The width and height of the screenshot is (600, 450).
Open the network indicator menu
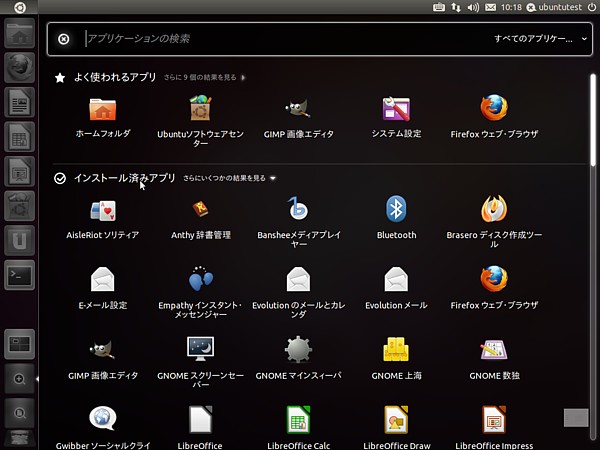[456, 7]
